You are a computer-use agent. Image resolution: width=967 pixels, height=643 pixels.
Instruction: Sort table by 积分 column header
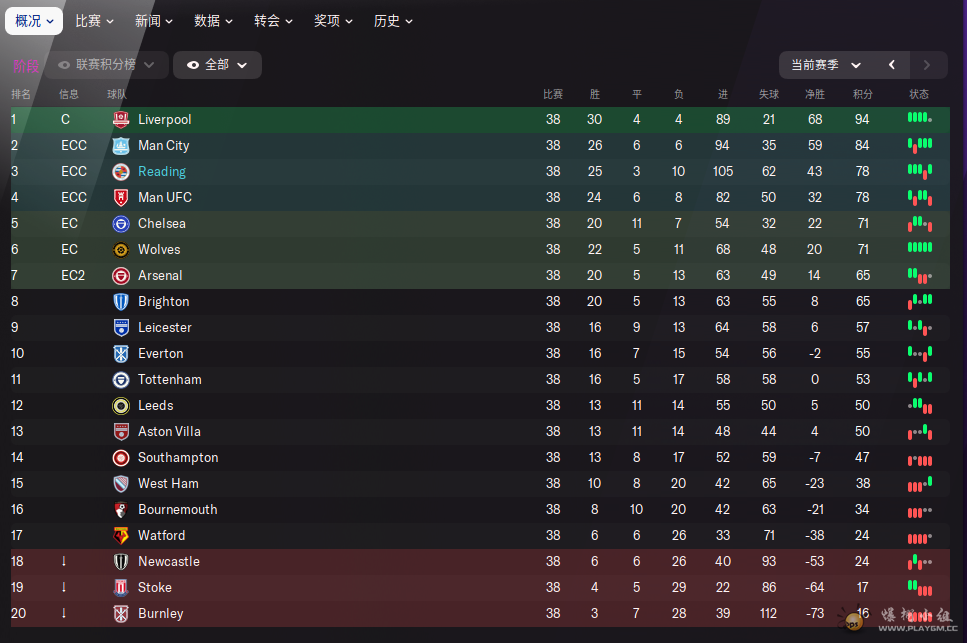[862, 94]
